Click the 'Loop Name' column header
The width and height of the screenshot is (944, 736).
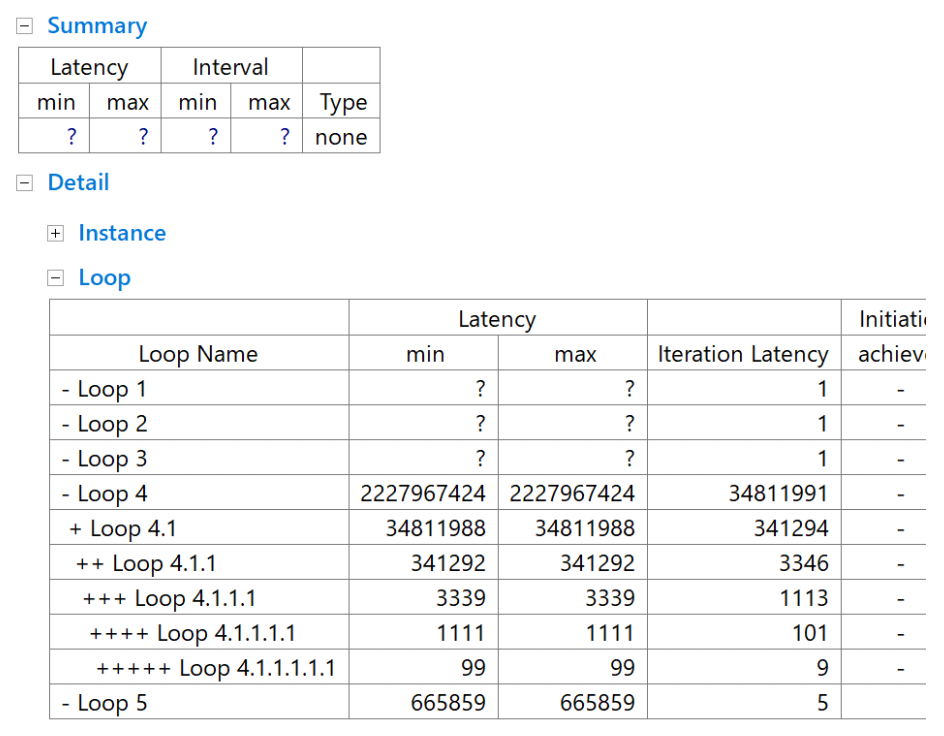pos(198,354)
